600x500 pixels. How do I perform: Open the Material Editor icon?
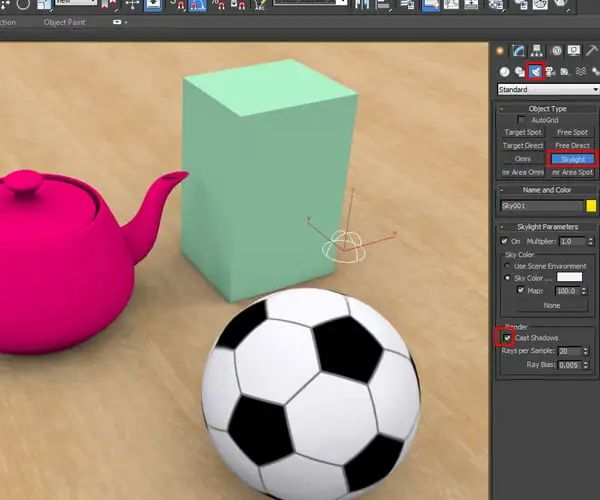pyautogui.click(x=495, y=5)
